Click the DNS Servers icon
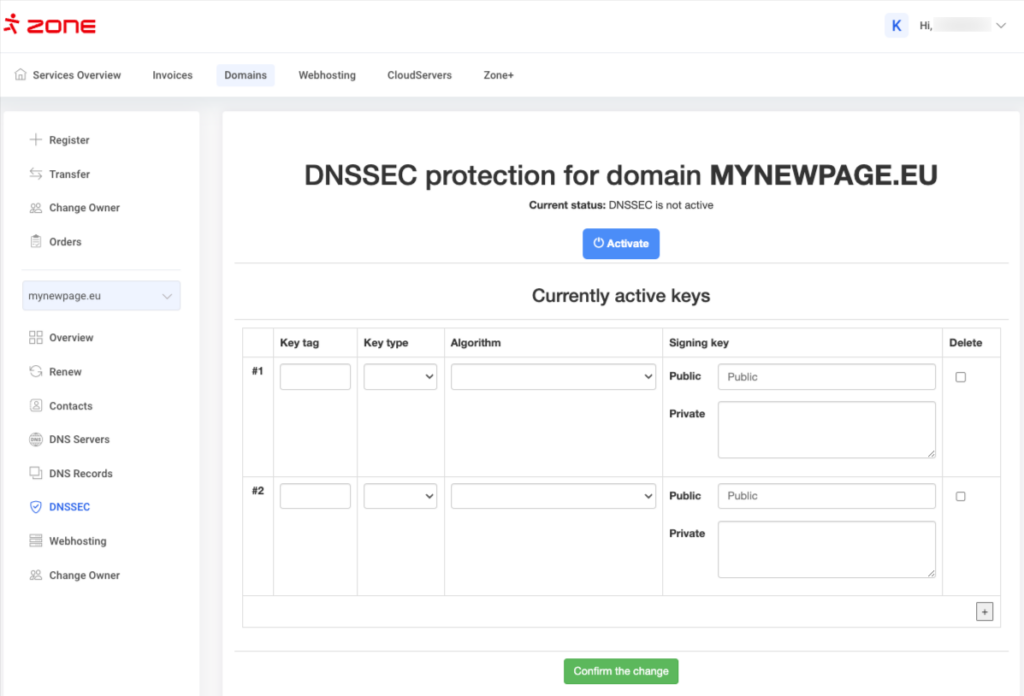This screenshot has width=1024, height=696. point(36,440)
